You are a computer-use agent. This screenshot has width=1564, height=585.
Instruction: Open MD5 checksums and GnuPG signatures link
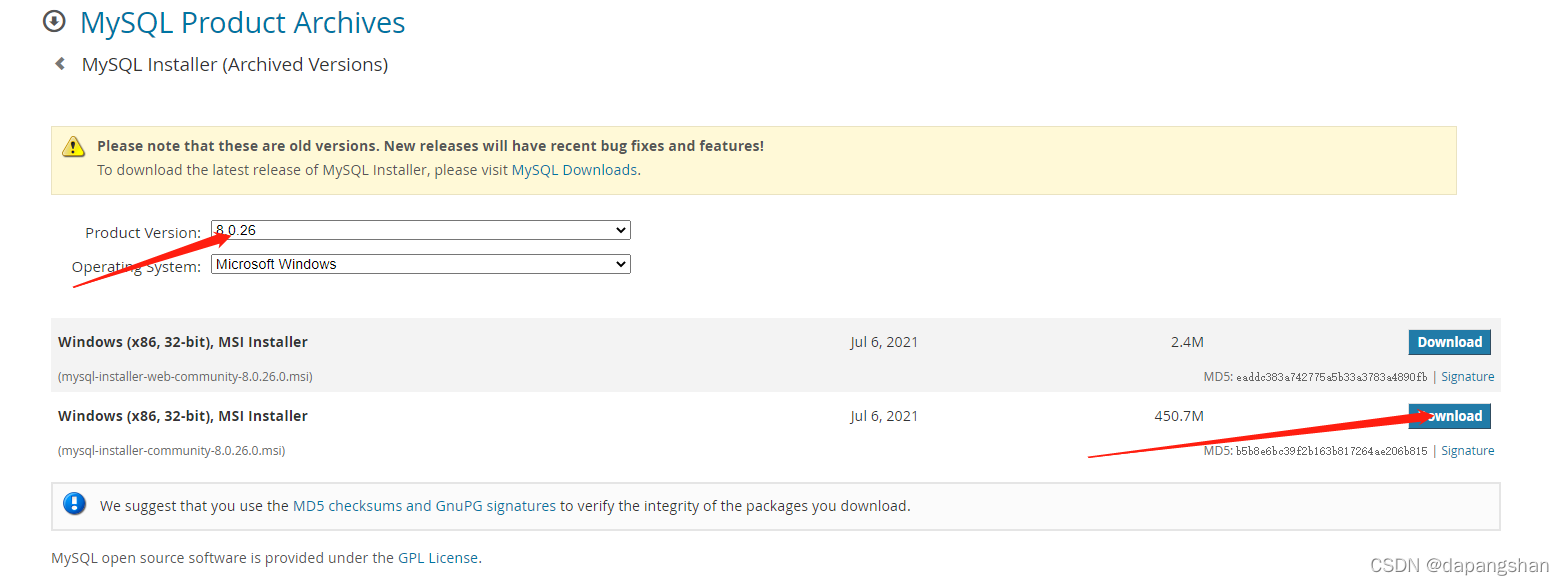[424, 506]
